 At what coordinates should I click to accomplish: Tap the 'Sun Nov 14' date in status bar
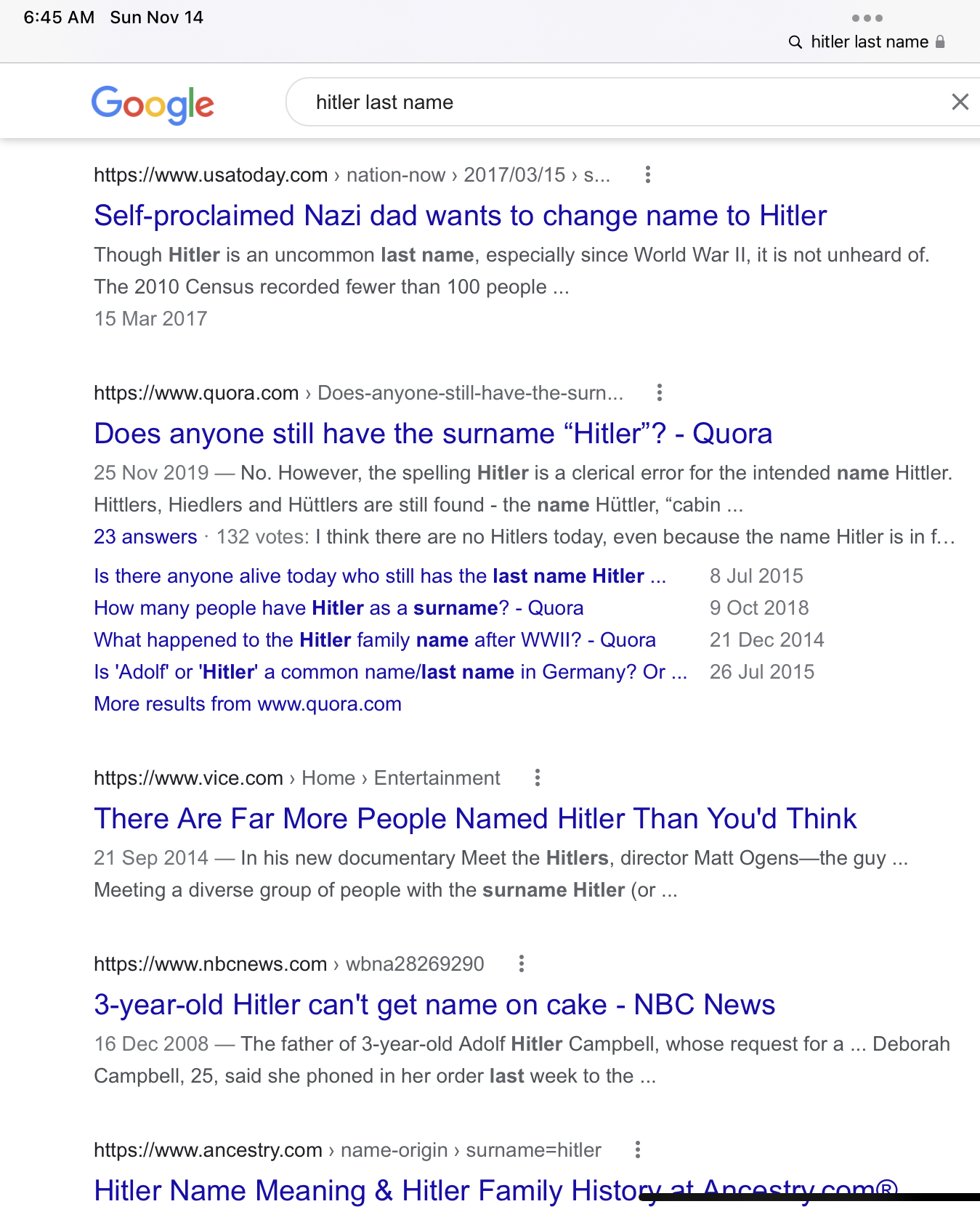(157, 17)
